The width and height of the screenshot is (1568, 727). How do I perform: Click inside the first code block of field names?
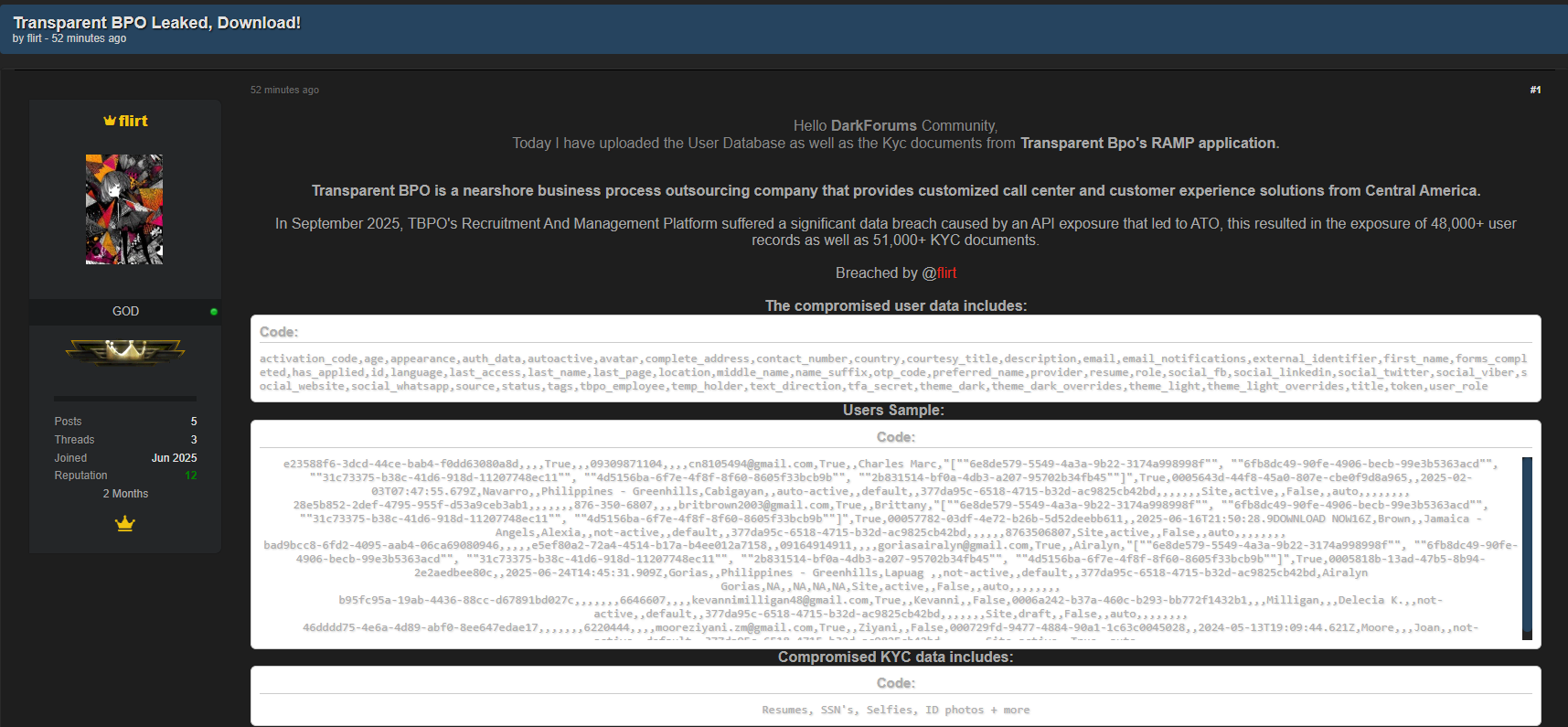click(894, 372)
